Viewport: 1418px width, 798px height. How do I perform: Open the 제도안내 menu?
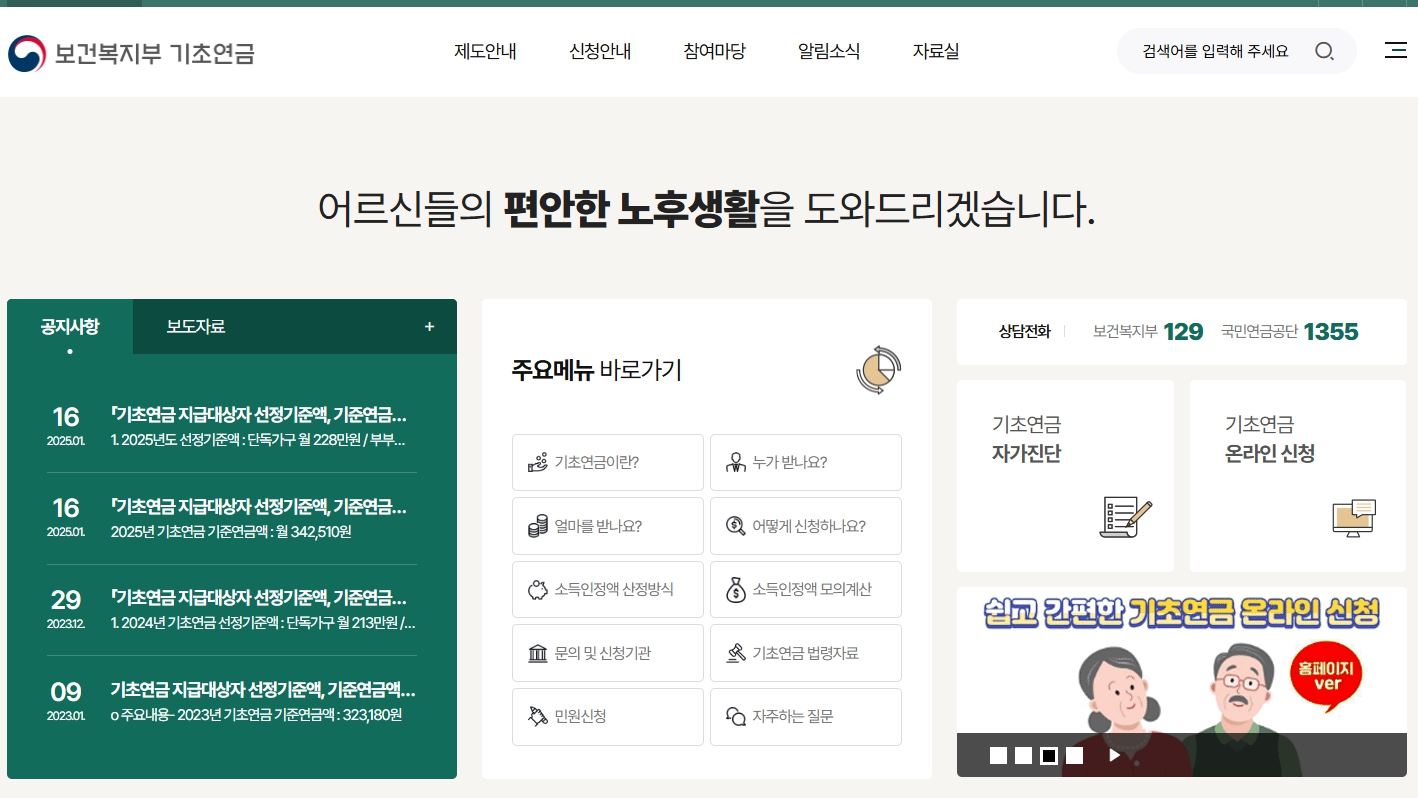pos(485,51)
